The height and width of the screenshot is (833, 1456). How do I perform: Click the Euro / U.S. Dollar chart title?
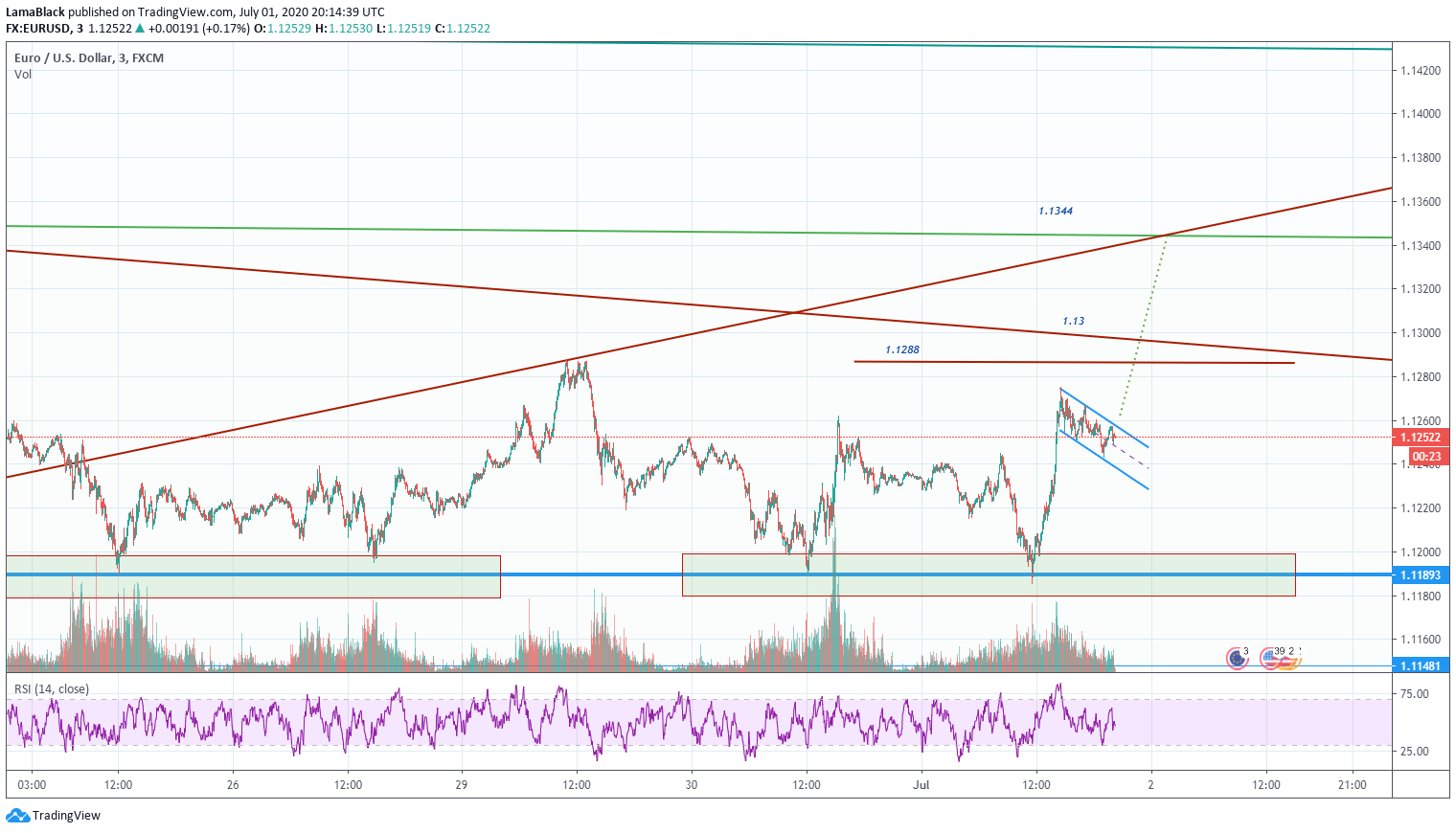point(88,58)
